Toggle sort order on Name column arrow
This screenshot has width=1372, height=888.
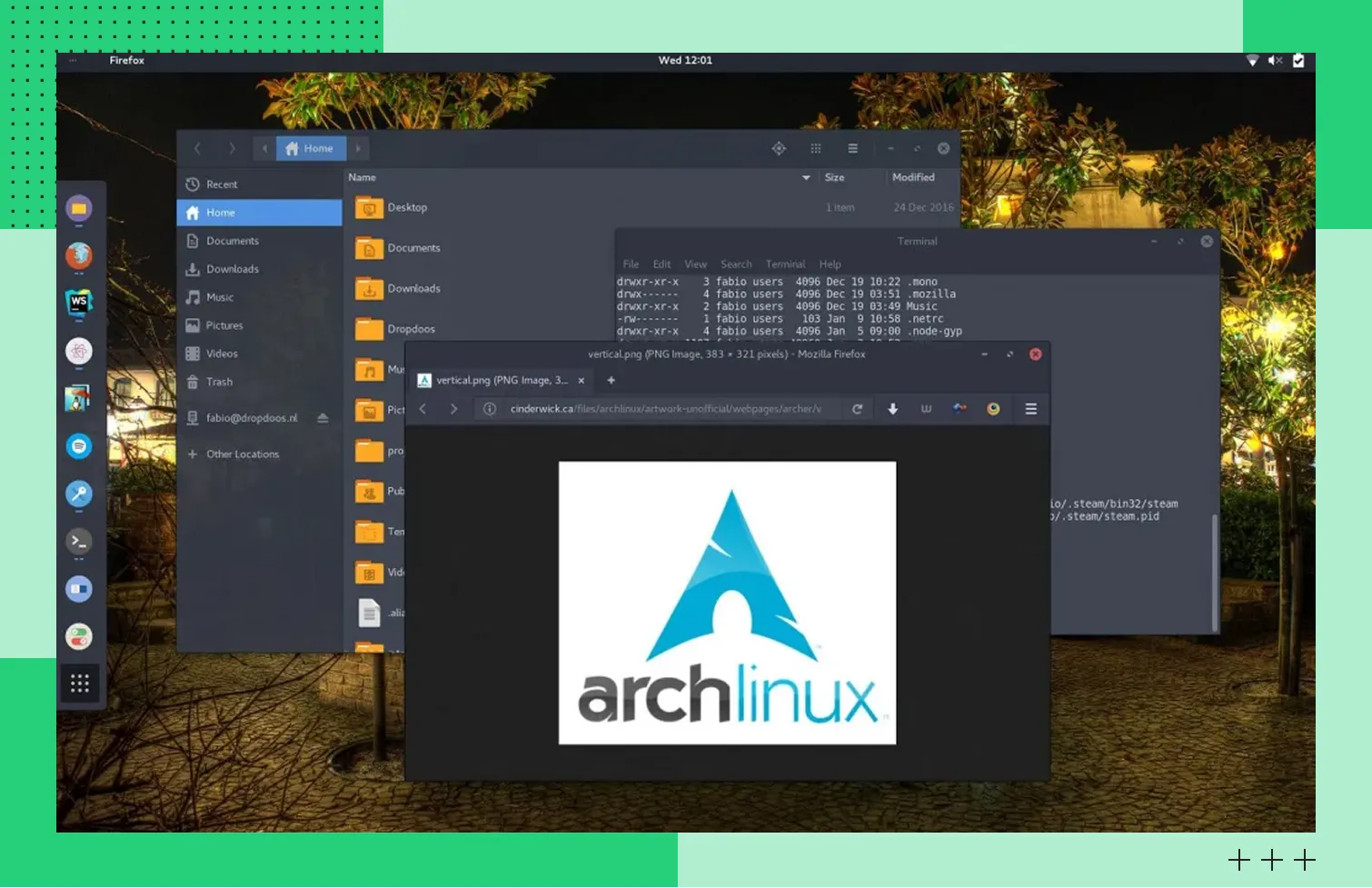pyautogui.click(x=806, y=178)
